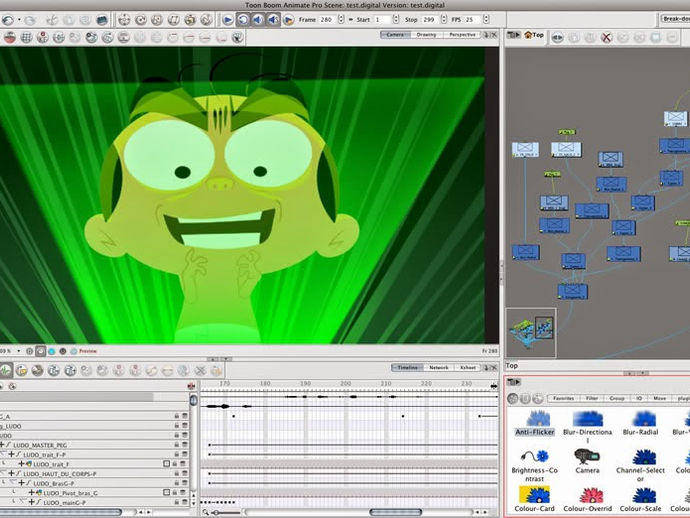
Task: Toggle the Loop playback button
Action: click(x=243, y=20)
